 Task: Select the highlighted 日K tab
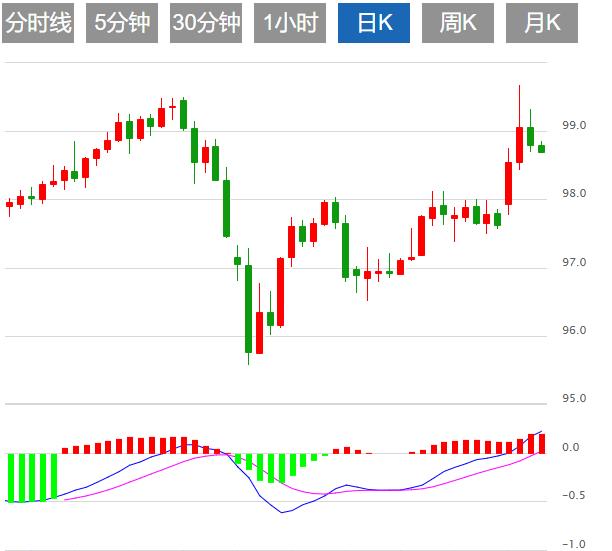click(374, 24)
